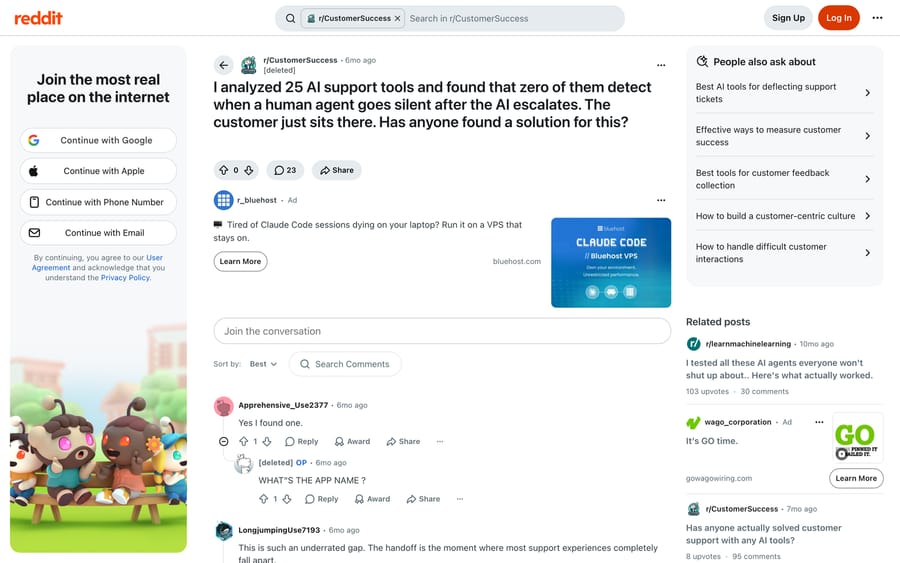
Task: Award the deleted OP's reply
Action: pyautogui.click(x=373, y=499)
